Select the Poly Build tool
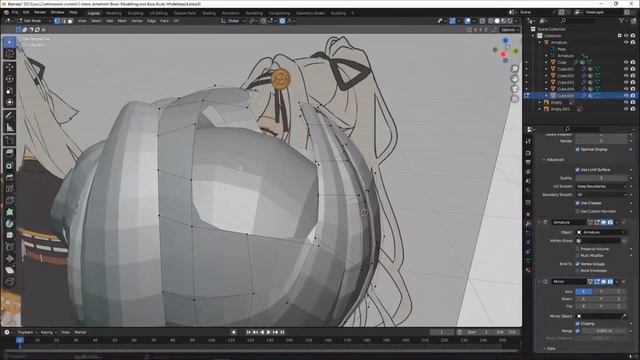This screenshot has width=640, height=360. tap(9, 212)
